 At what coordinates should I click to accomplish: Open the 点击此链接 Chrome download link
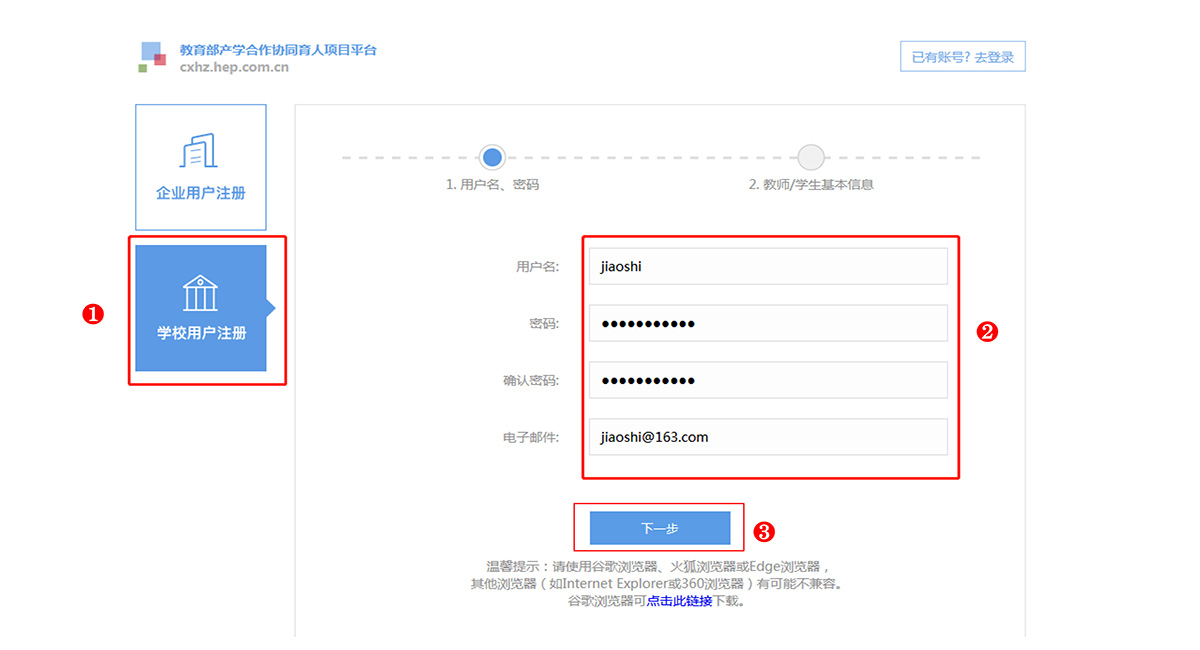(679, 601)
